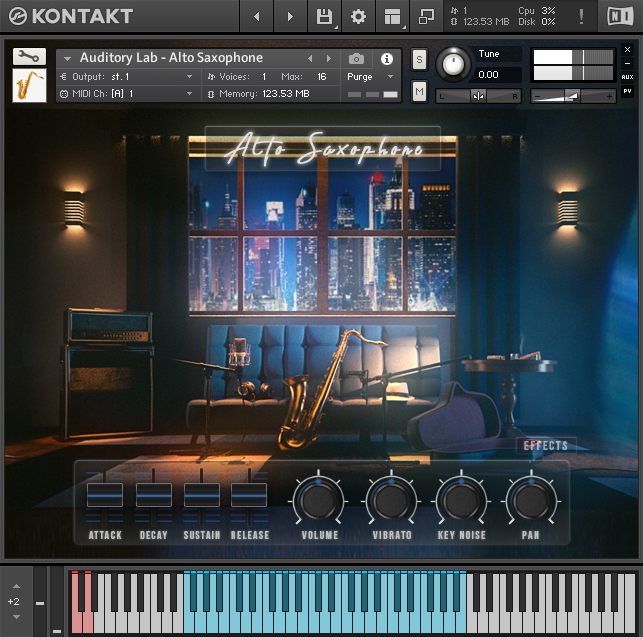Toggle the minimized view icon
The height and width of the screenshot is (637, 643).
pos(426,16)
